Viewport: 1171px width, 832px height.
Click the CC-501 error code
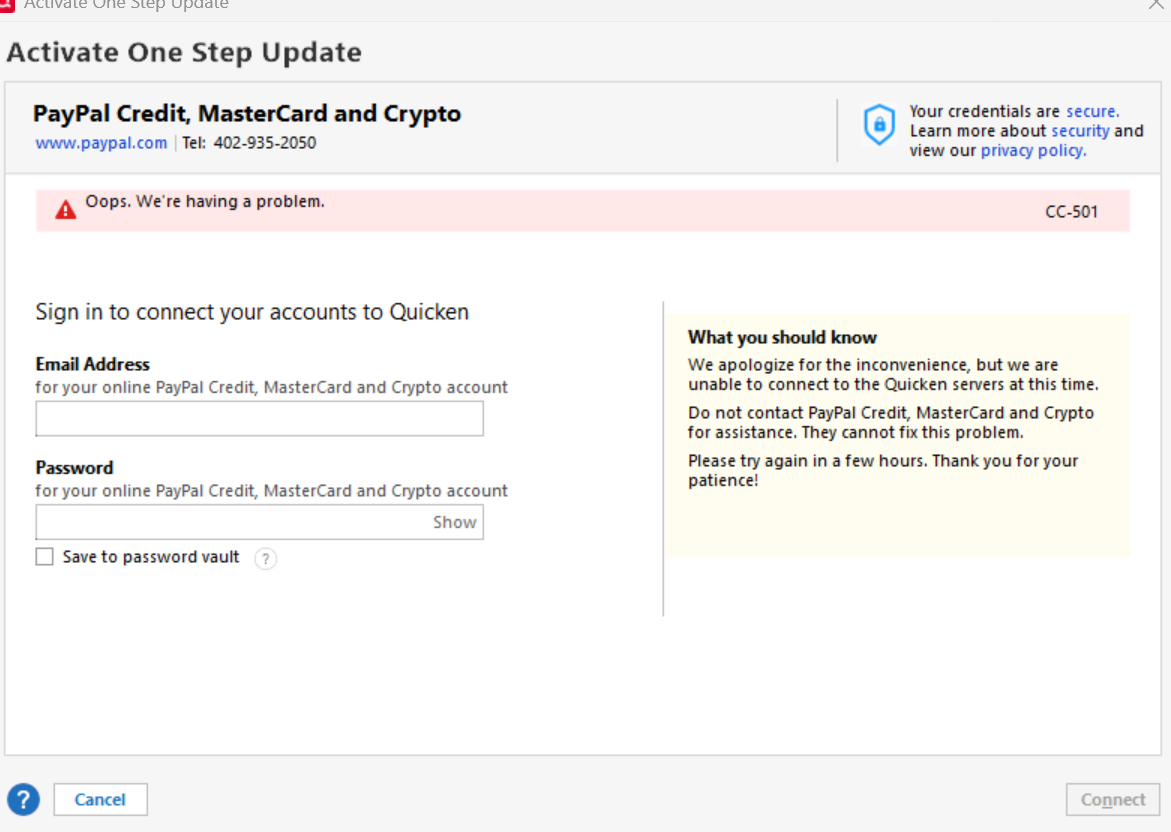1071,212
